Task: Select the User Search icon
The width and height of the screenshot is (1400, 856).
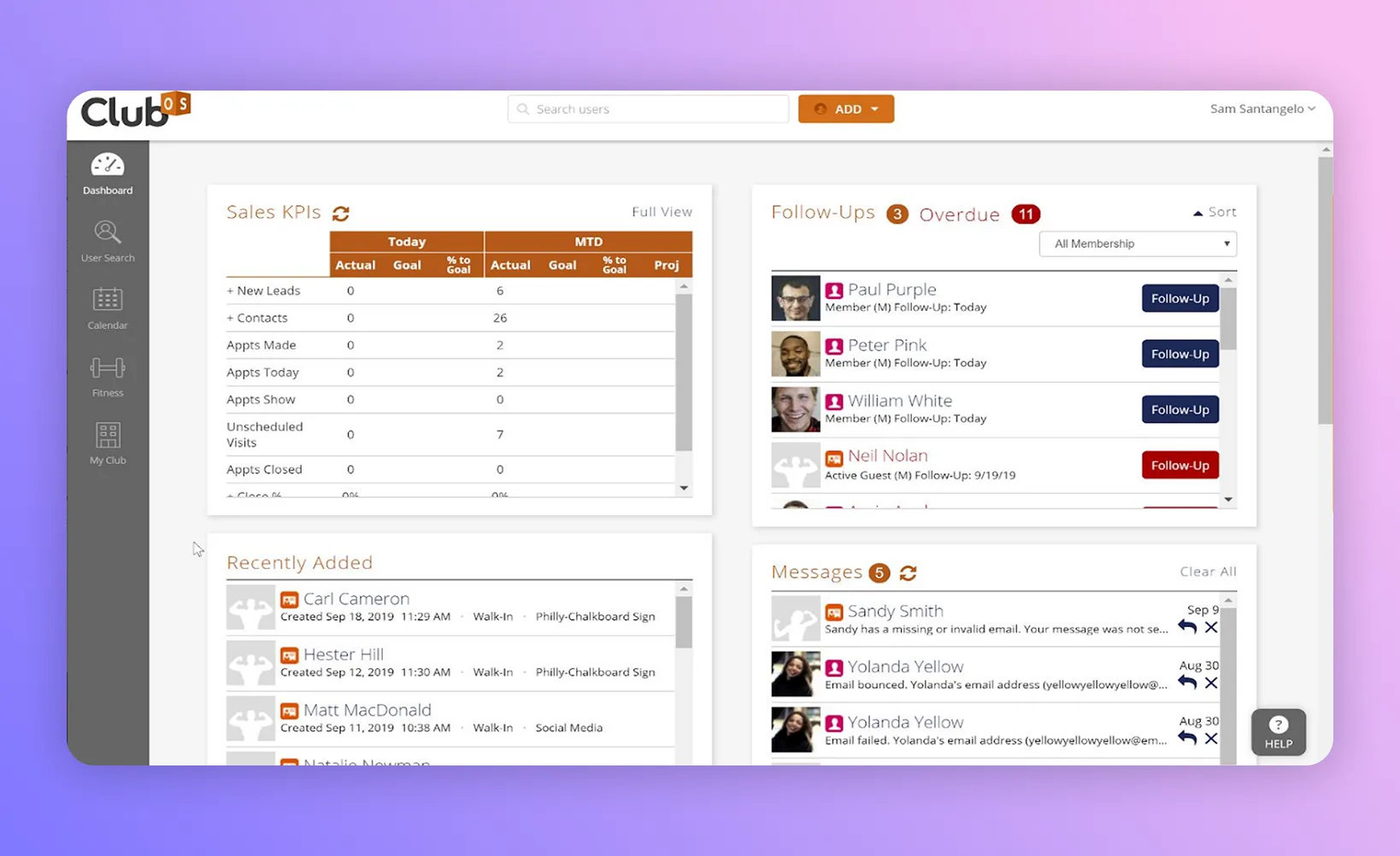Action: point(107,239)
